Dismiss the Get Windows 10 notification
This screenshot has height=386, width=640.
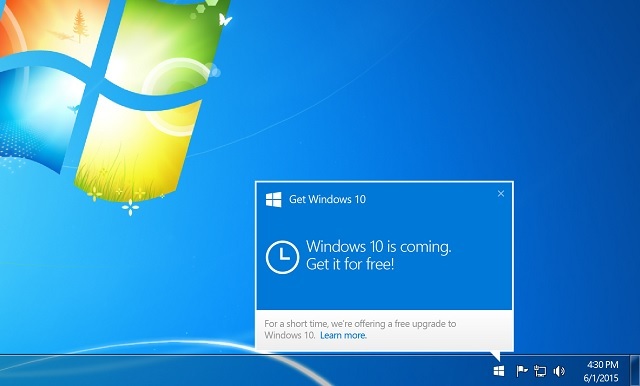[501, 194]
